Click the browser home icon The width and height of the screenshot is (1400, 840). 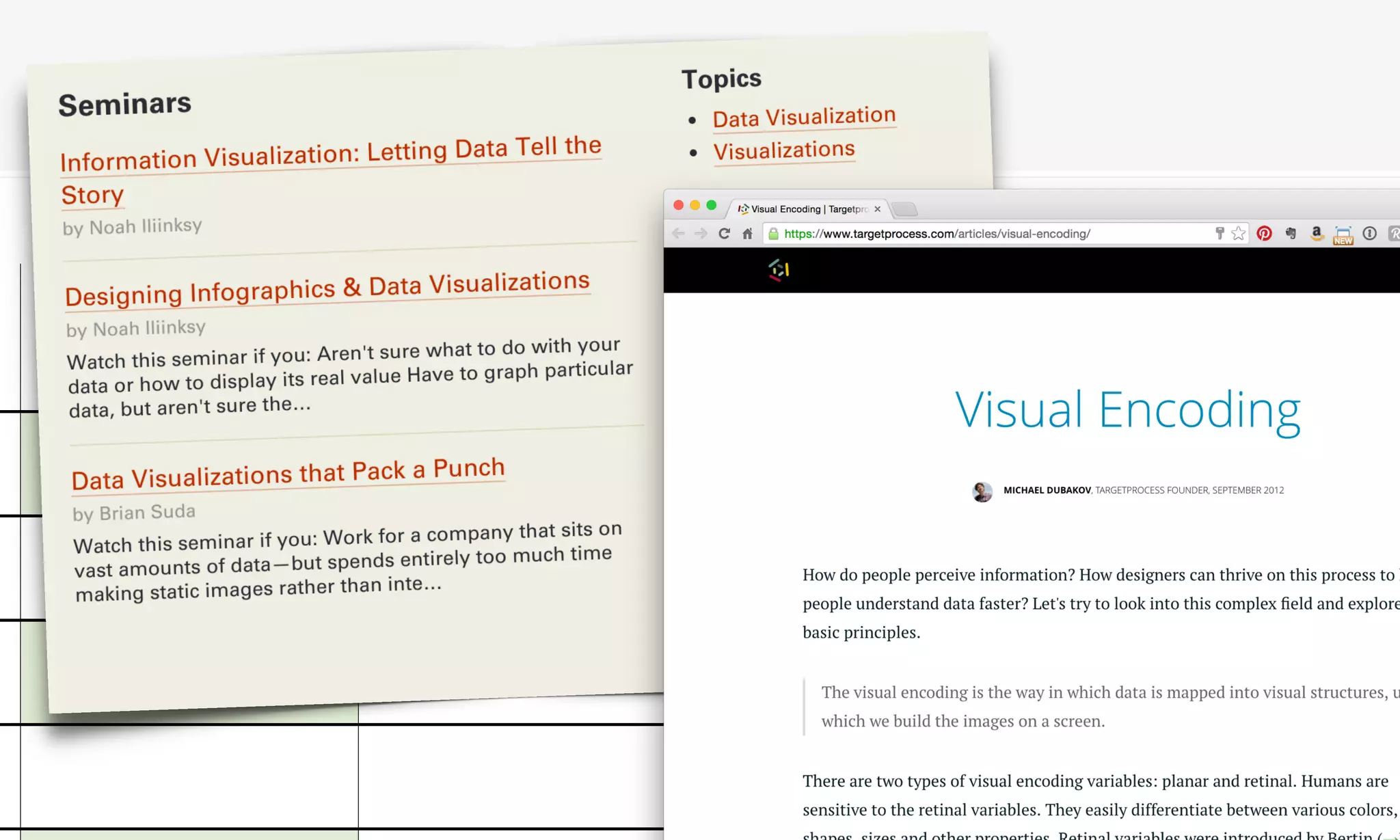[747, 234]
